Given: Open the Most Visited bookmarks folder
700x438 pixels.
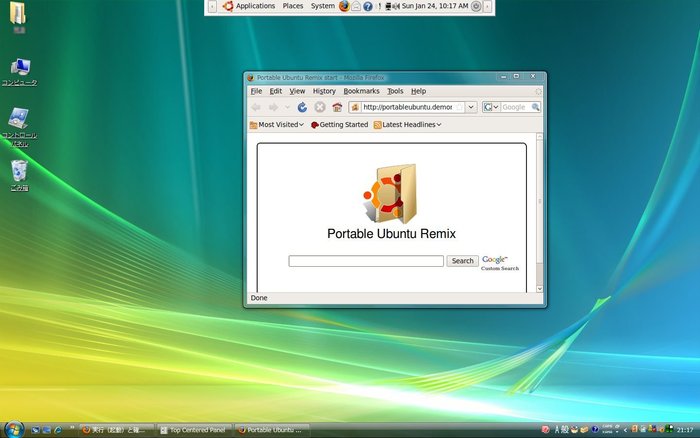Looking at the screenshot, I should [276, 125].
